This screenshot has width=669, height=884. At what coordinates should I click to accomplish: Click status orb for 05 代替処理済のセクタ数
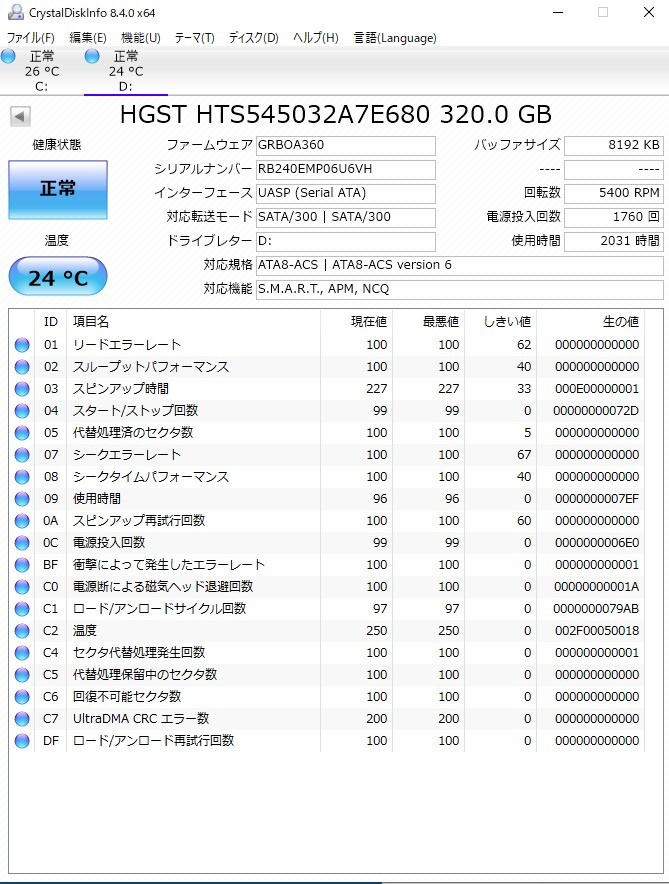pyautogui.click(x=22, y=433)
